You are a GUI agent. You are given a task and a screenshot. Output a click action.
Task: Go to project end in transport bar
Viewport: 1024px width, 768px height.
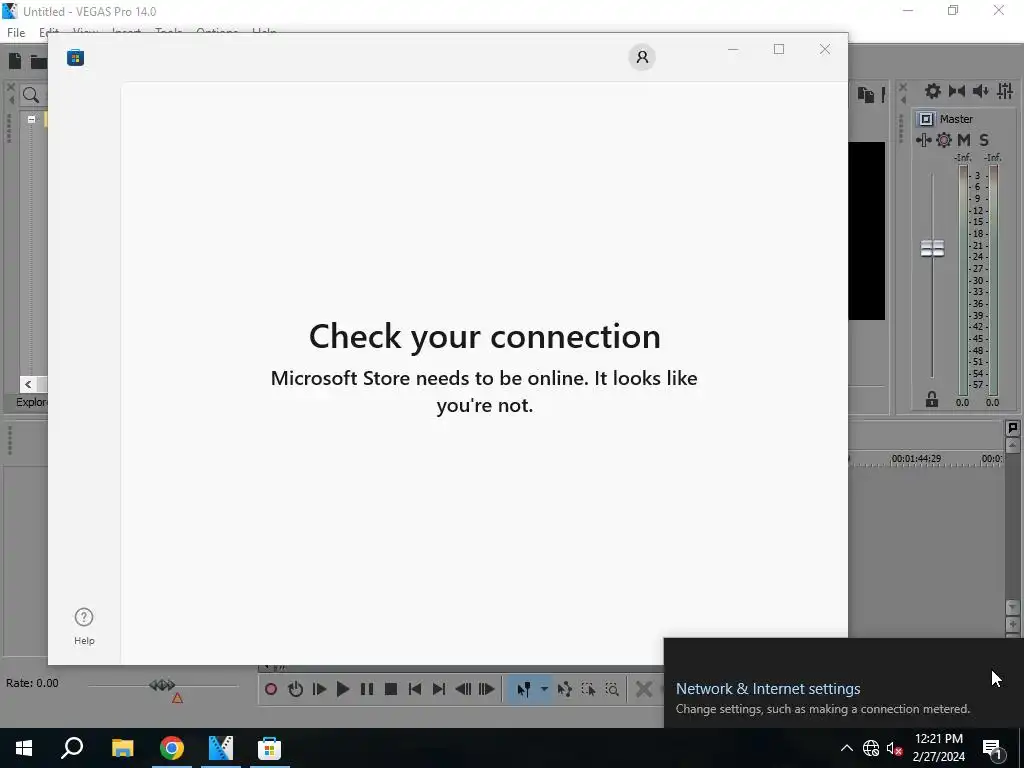coord(439,689)
